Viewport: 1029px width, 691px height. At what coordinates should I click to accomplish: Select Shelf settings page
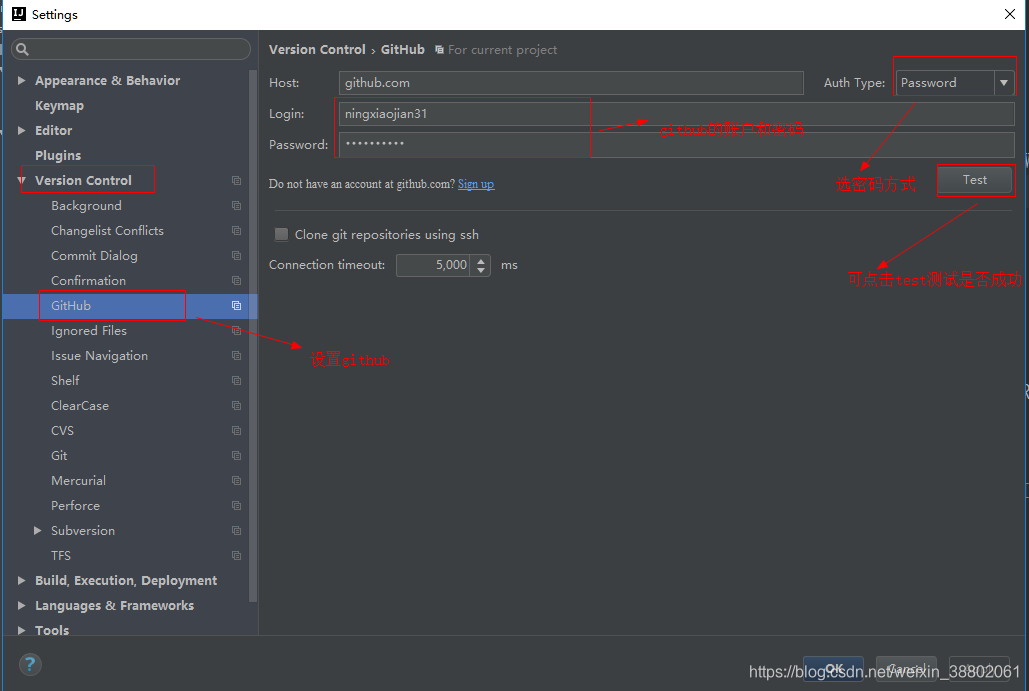[65, 381]
